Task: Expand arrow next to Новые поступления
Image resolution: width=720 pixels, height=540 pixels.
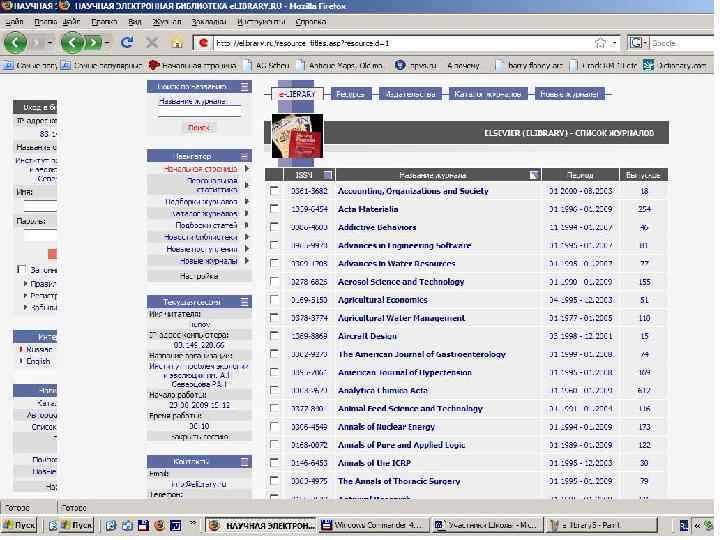Action: pos(247,249)
